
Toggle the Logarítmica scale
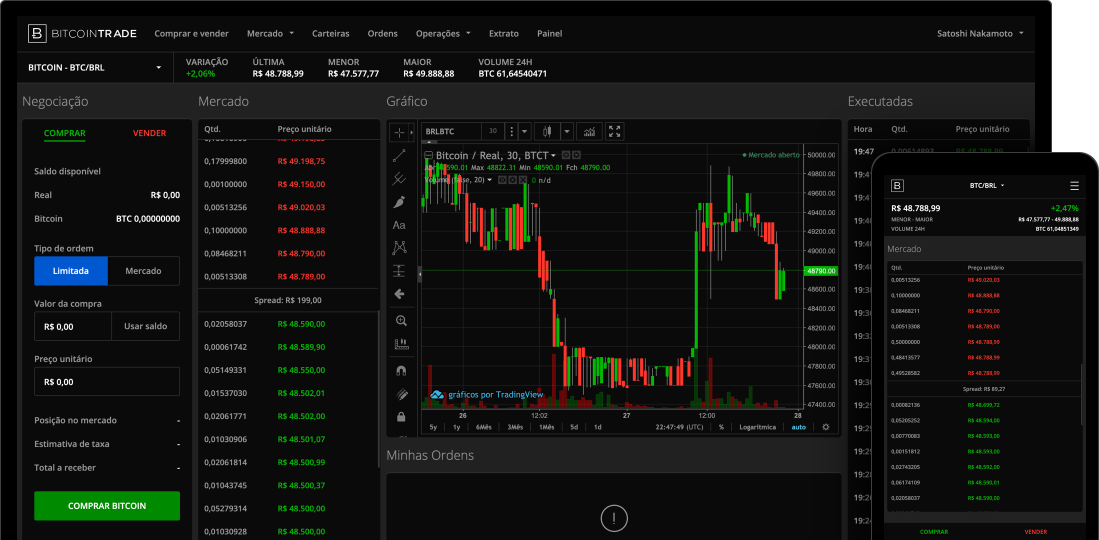click(x=758, y=427)
